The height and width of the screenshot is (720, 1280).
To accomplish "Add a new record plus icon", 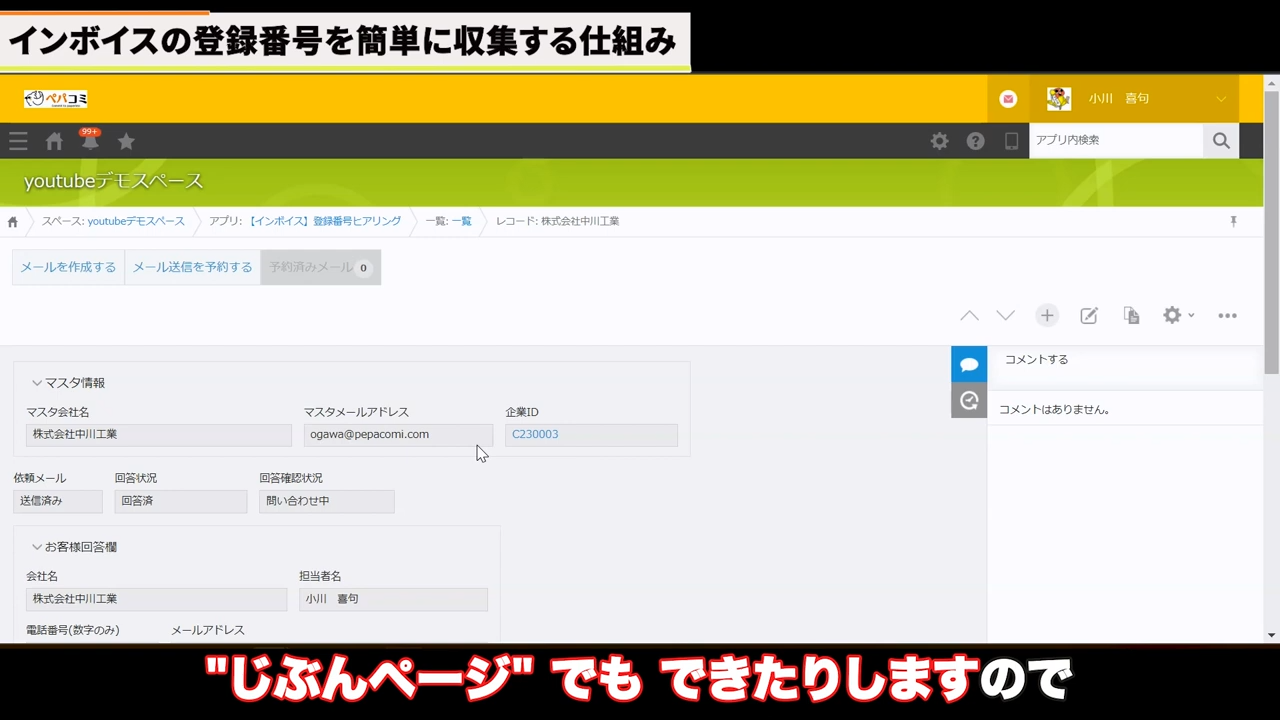I will [1047, 315].
